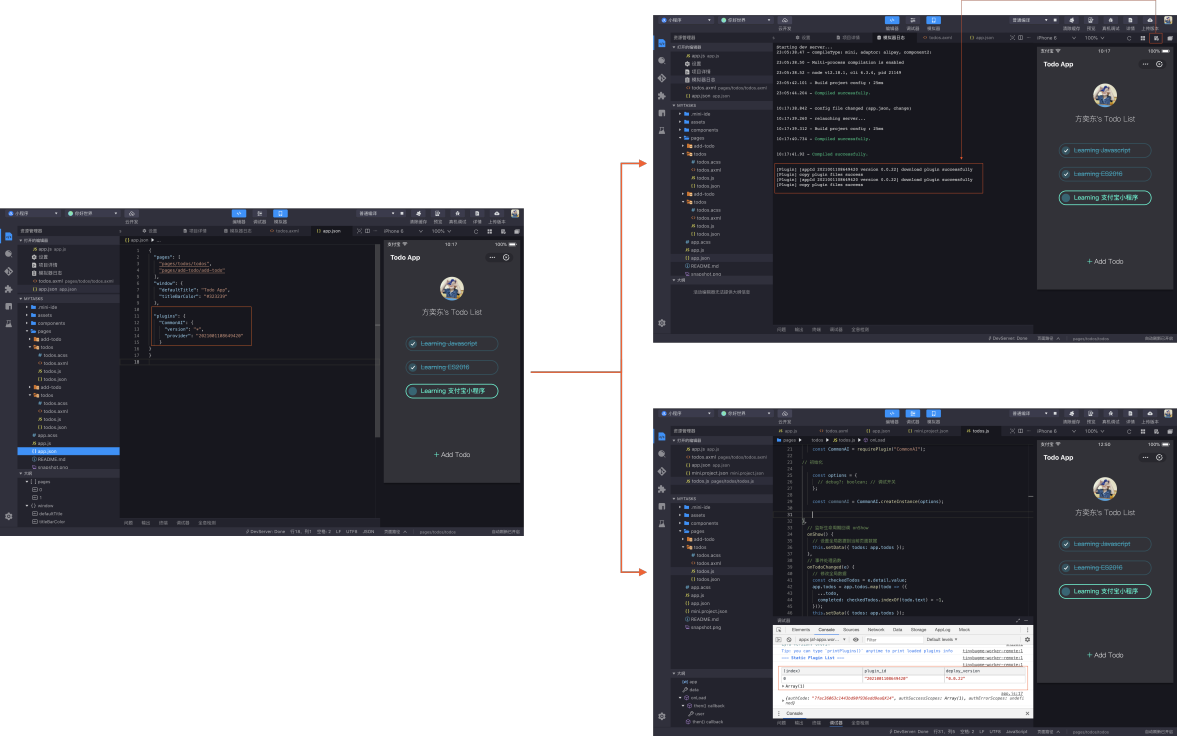This screenshot has width=1177, height=736.
Task: Open the mini.project.json editor tab
Action: click(931, 432)
